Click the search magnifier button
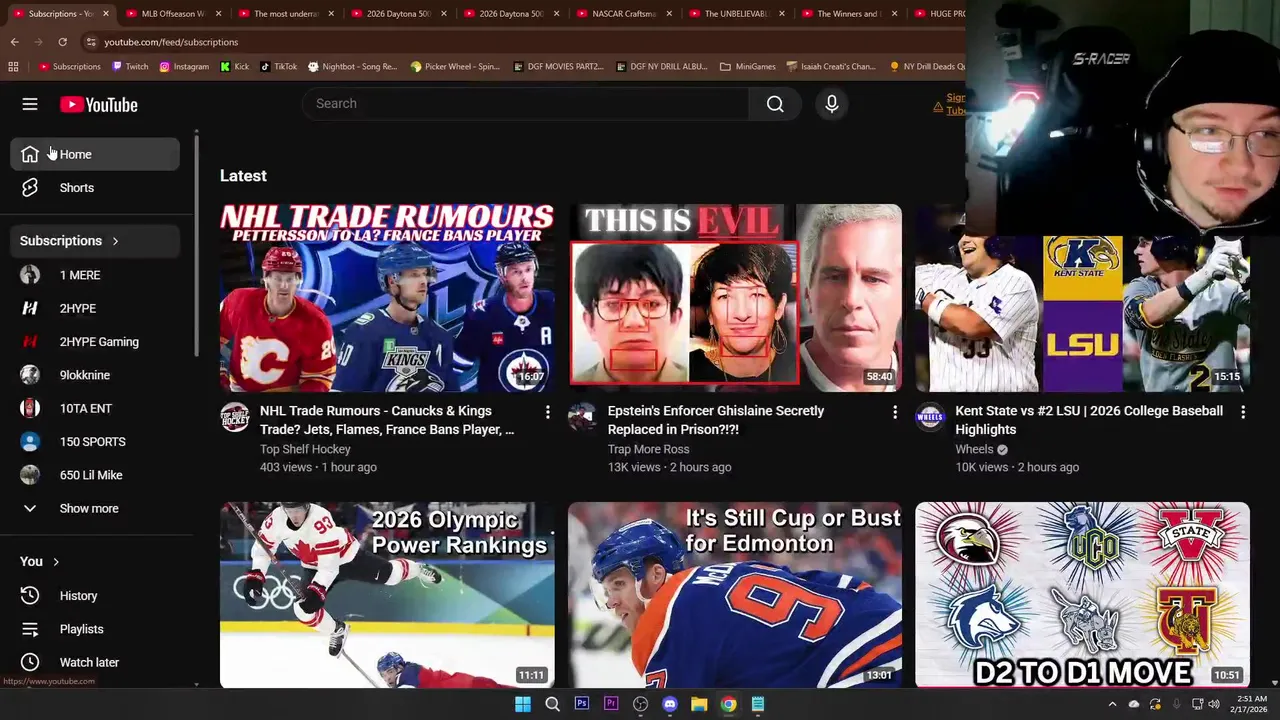The width and height of the screenshot is (1280, 720). pyautogui.click(x=775, y=104)
